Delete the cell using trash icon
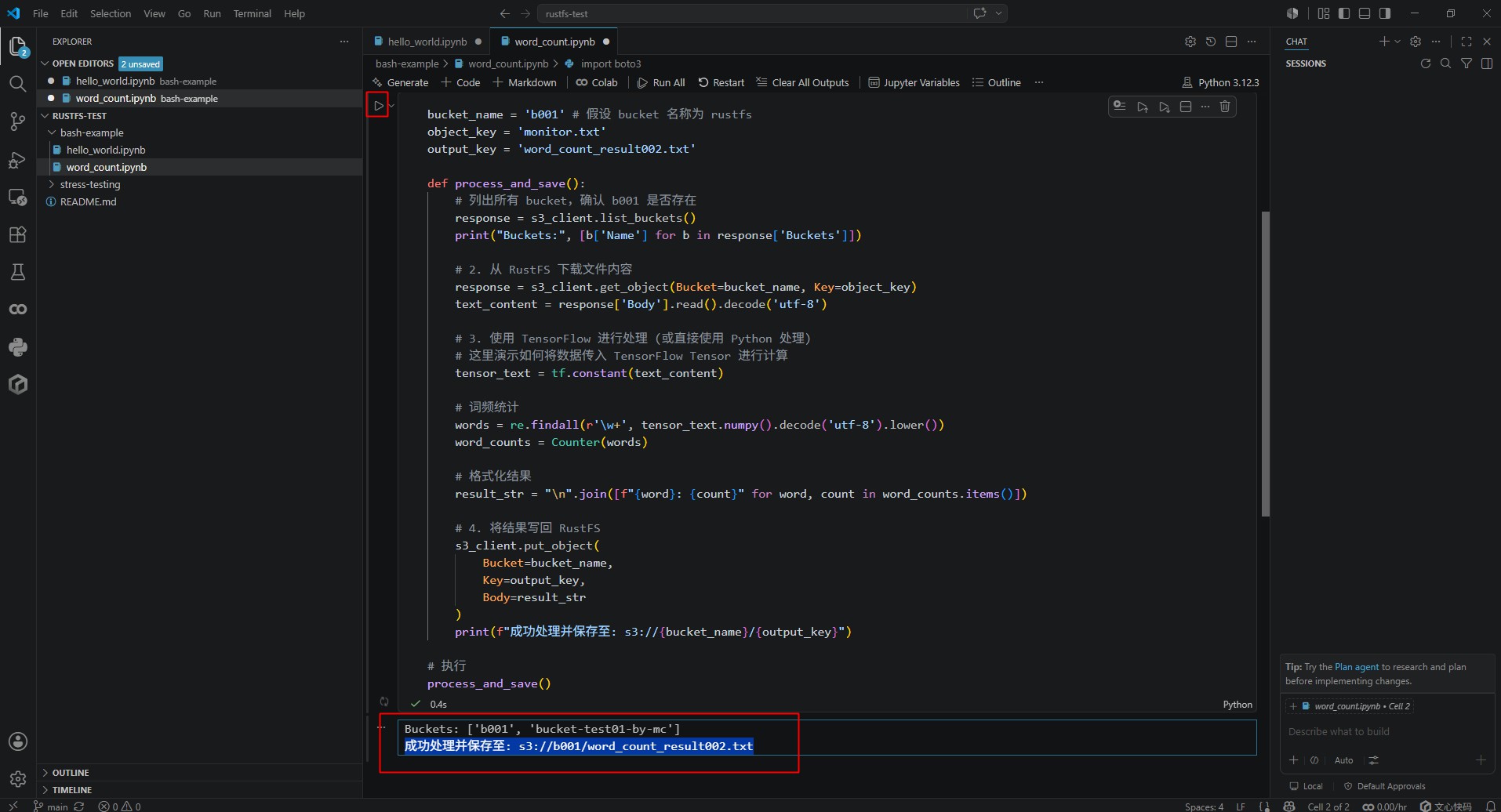 [1225, 107]
